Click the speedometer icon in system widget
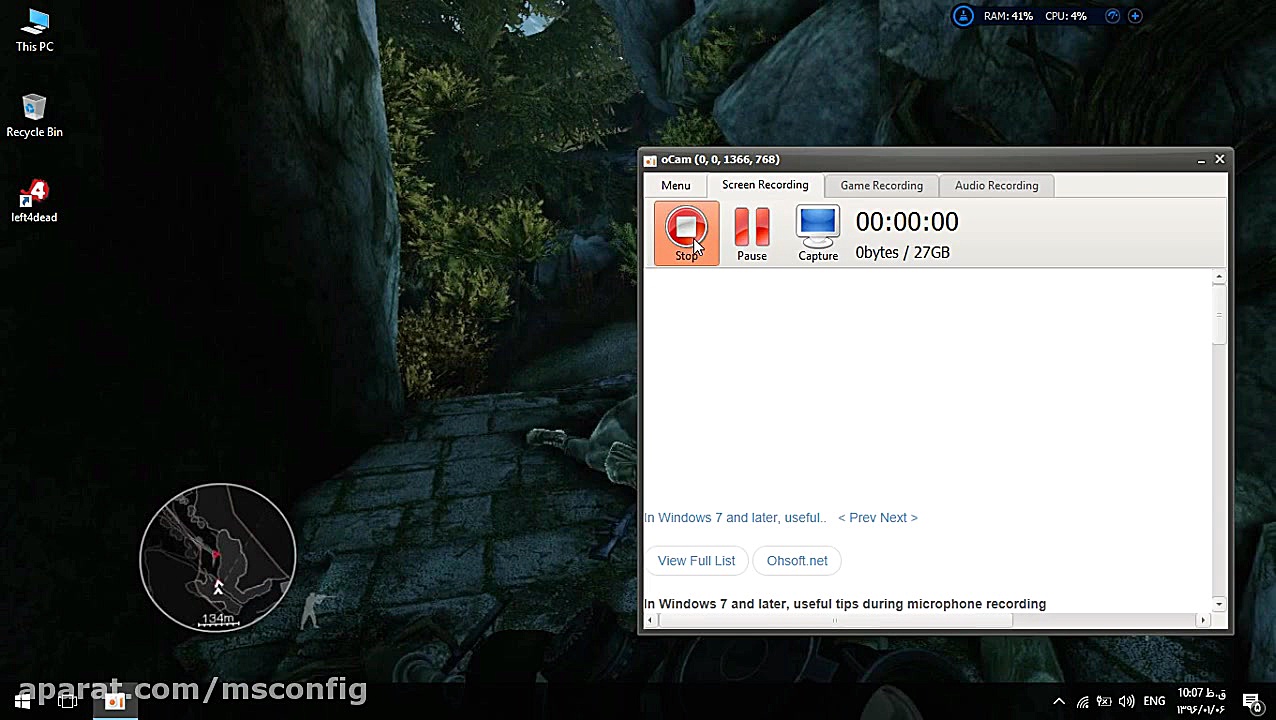 (1113, 16)
